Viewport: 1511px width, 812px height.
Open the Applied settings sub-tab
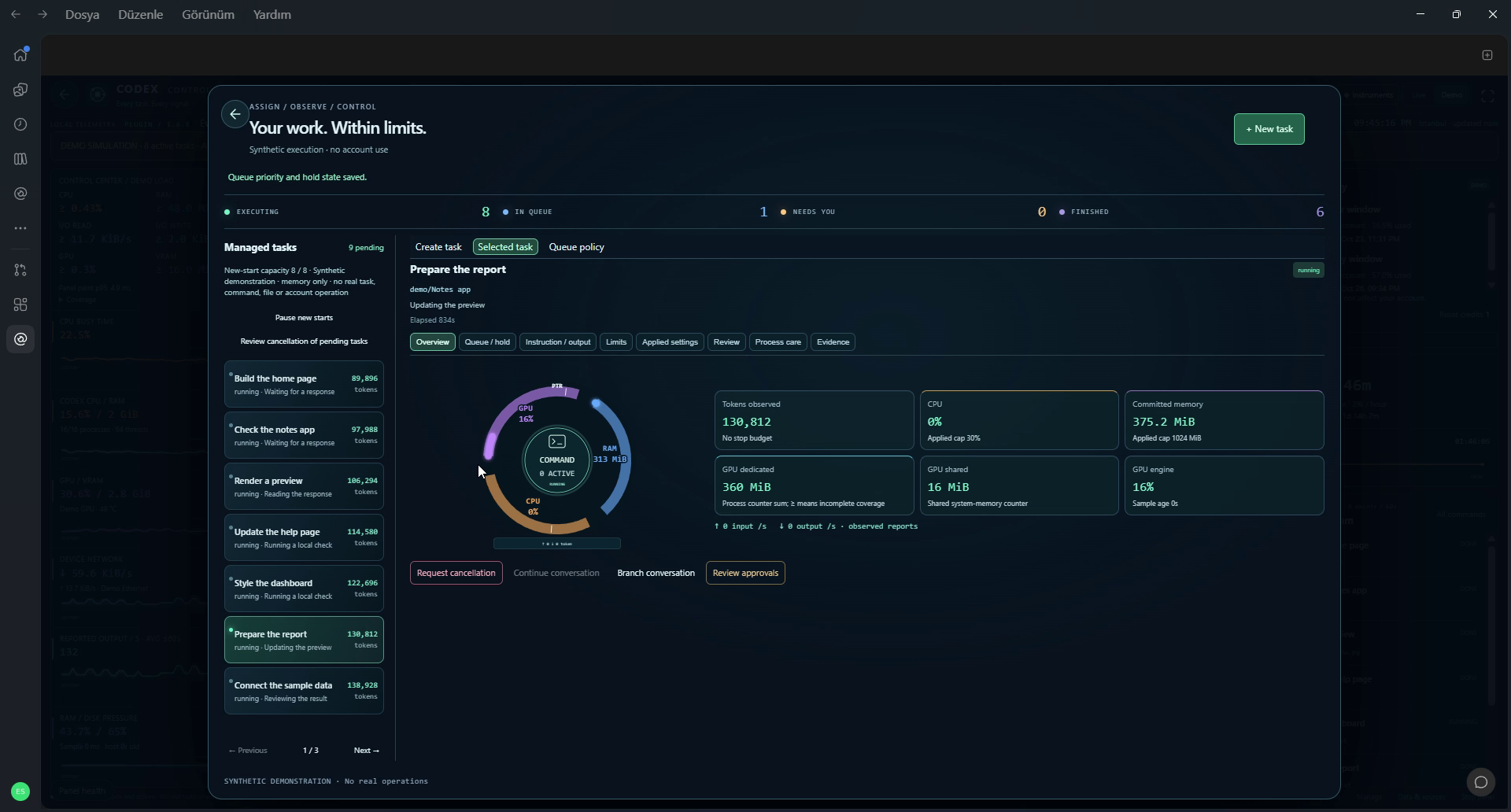point(670,341)
